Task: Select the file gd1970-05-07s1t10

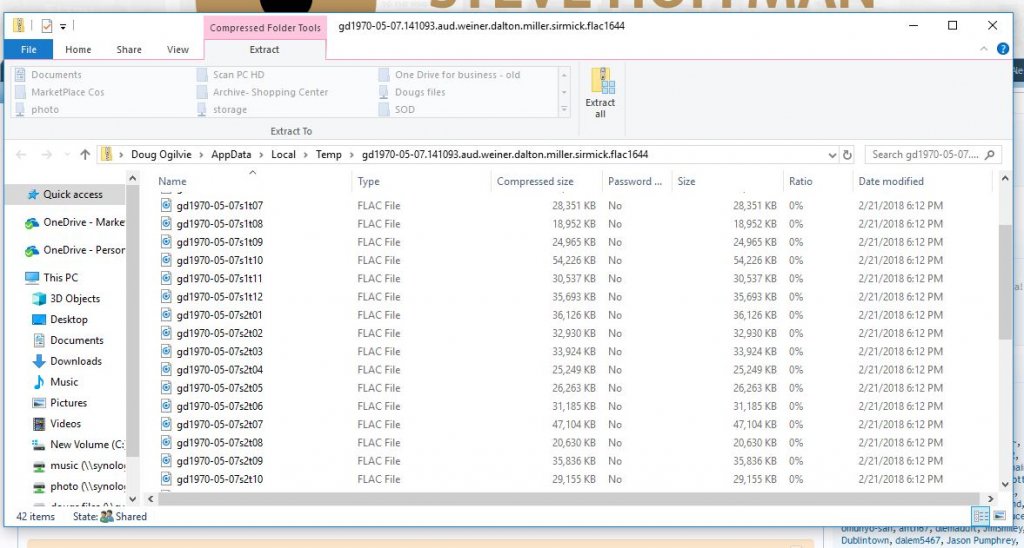Action: tap(219, 260)
